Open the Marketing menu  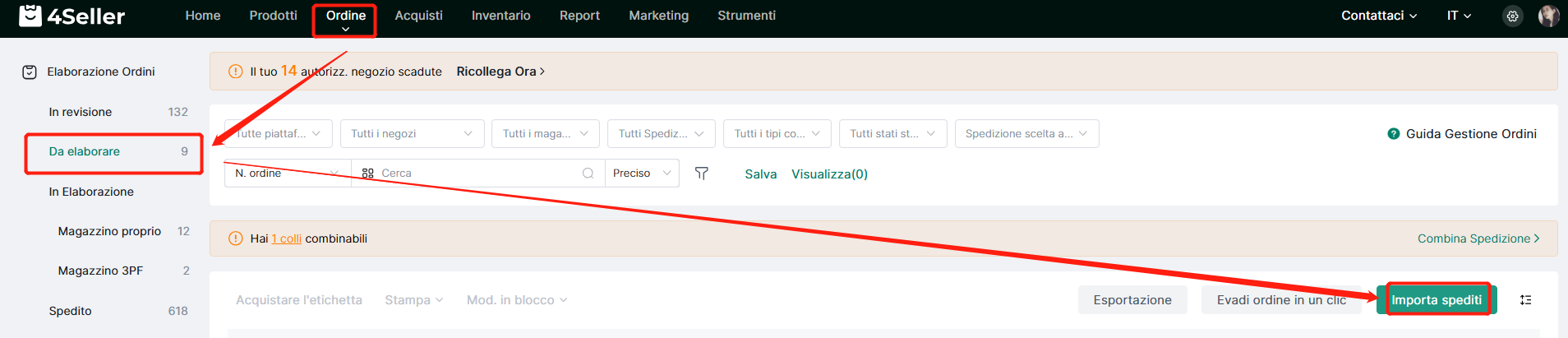[658, 16]
